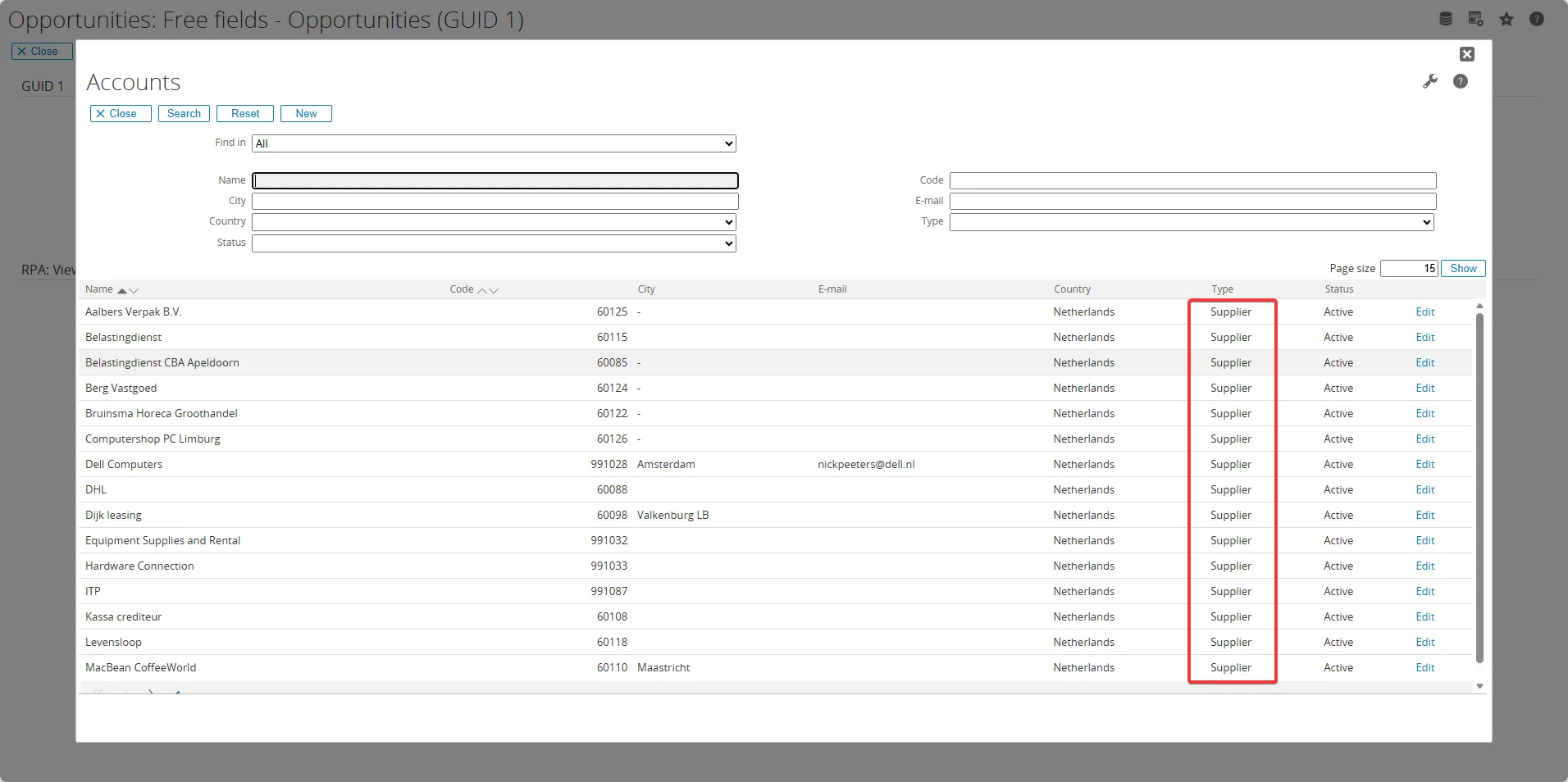Click into the Code input field
1568x782 pixels.
[1192, 180]
